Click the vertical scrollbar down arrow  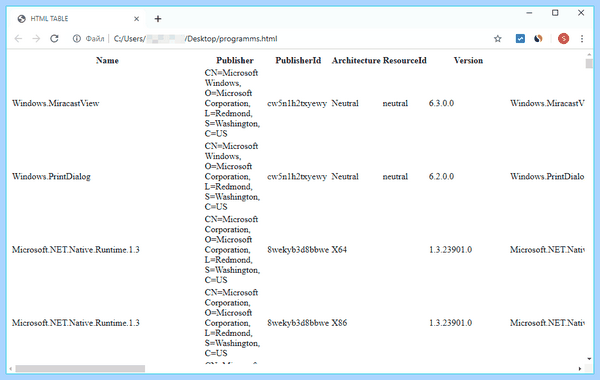[589, 359]
